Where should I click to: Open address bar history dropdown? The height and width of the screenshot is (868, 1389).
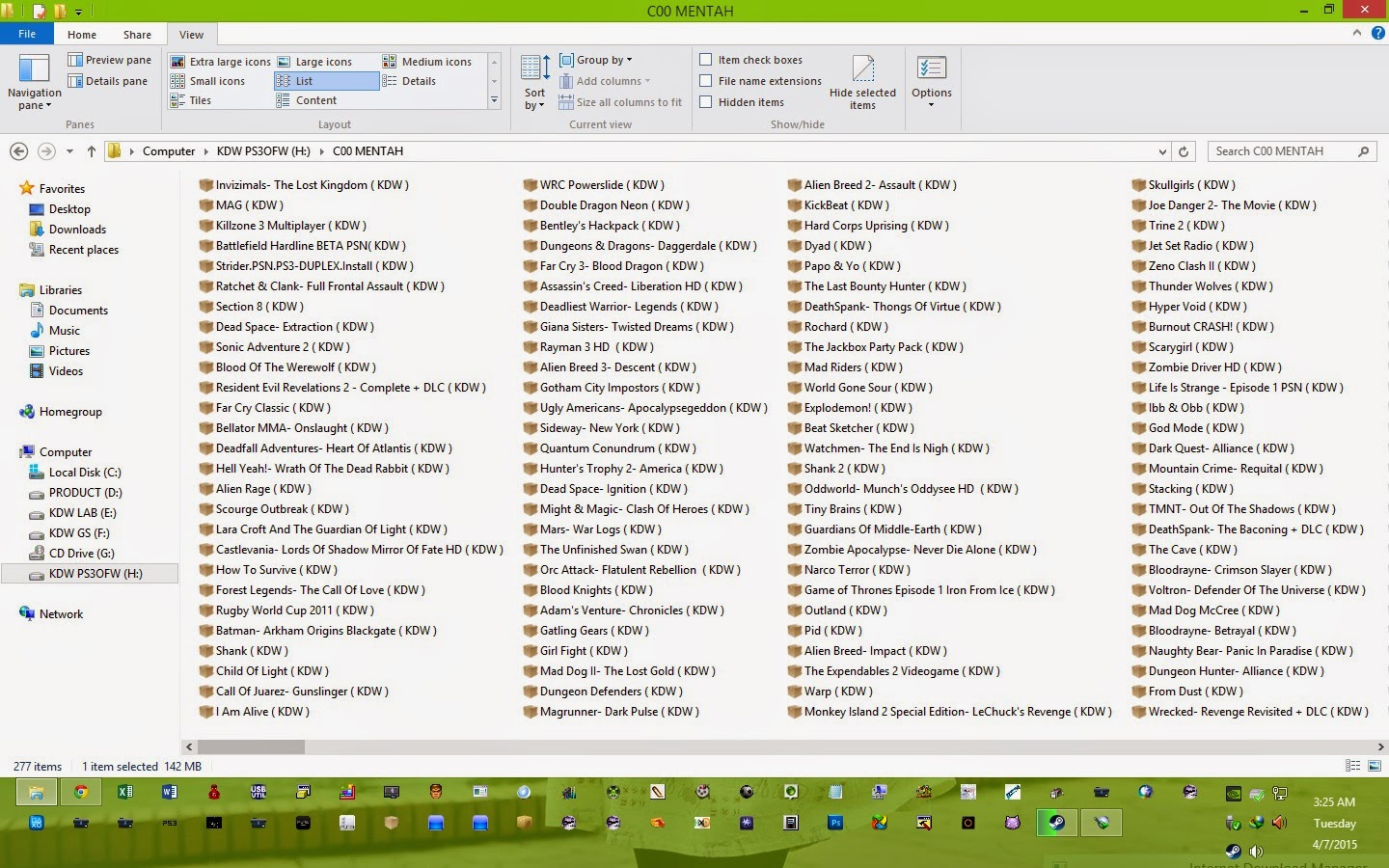click(x=1162, y=151)
